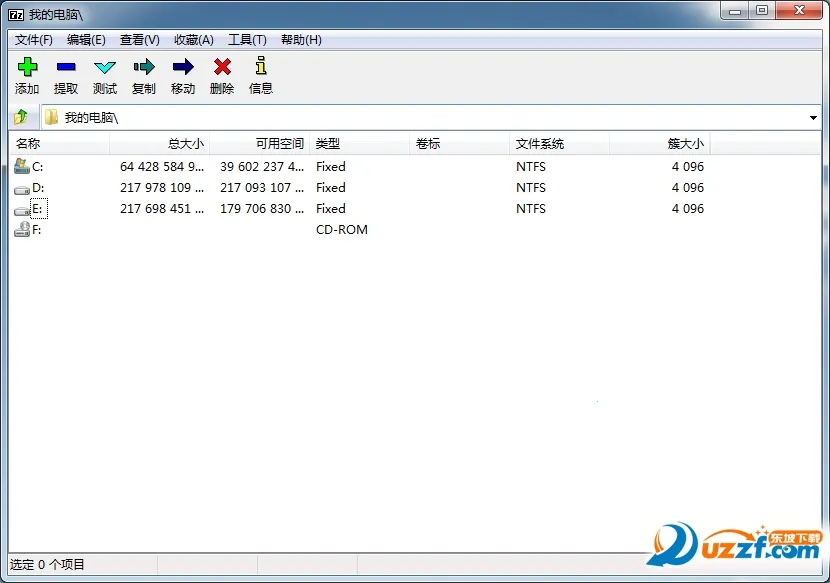Click the green up-level navigation arrow
The image size is (830, 583).
click(x=21, y=117)
